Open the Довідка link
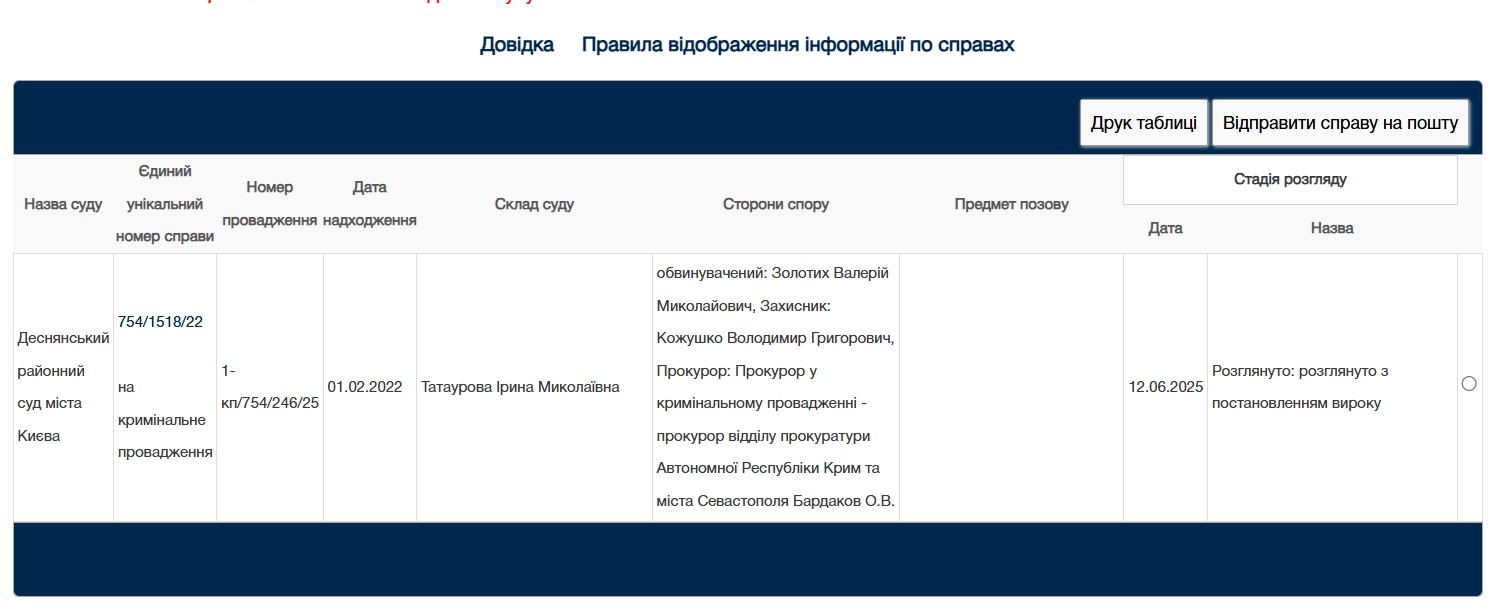The image size is (1509, 612). pyautogui.click(x=517, y=45)
